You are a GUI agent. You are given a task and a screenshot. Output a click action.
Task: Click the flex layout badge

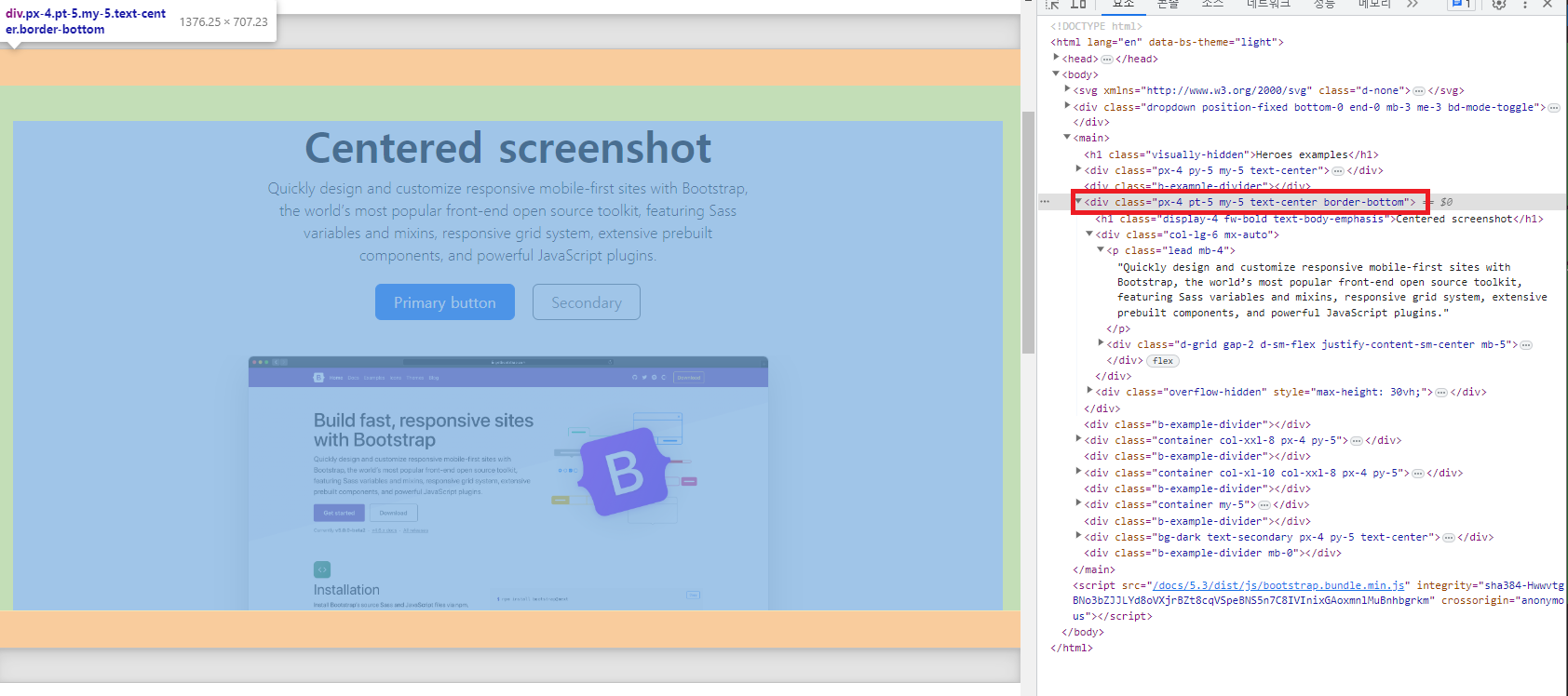tap(1163, 361)
